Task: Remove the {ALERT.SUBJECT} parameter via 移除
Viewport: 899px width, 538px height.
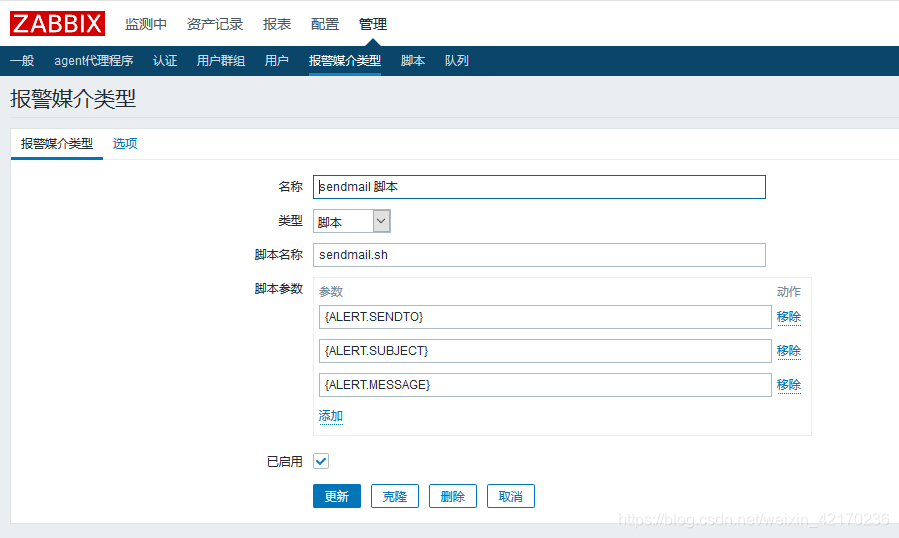Action: pyautogui.click(x=788, y=350)
